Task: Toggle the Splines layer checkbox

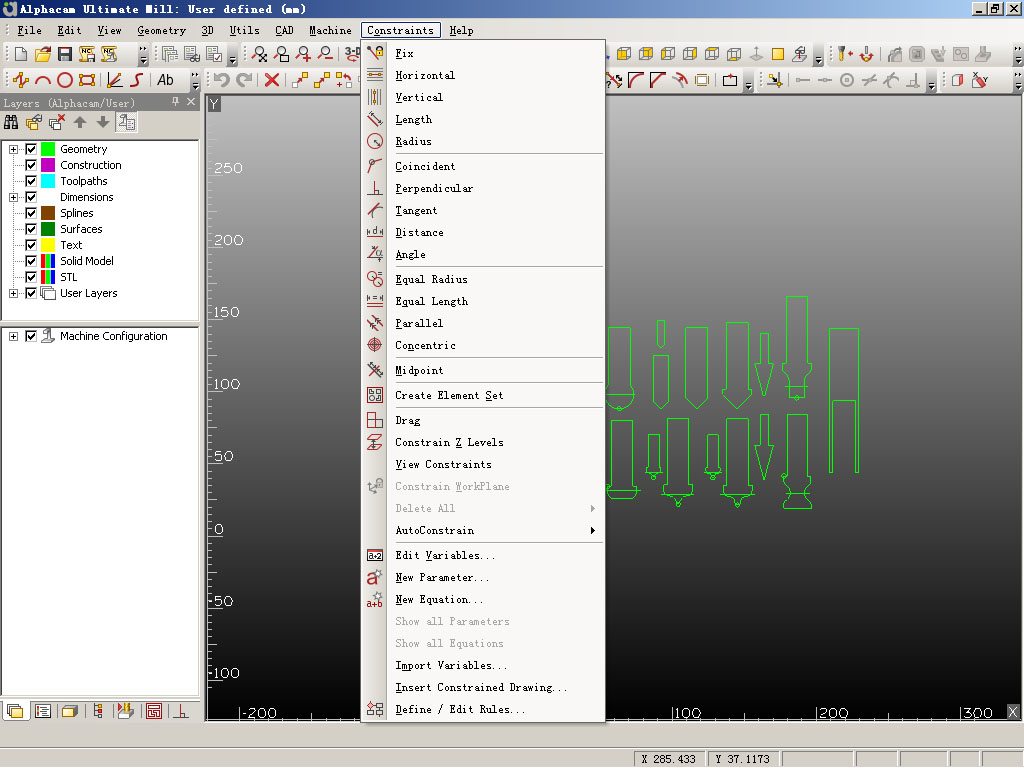Action: point(31,213)
